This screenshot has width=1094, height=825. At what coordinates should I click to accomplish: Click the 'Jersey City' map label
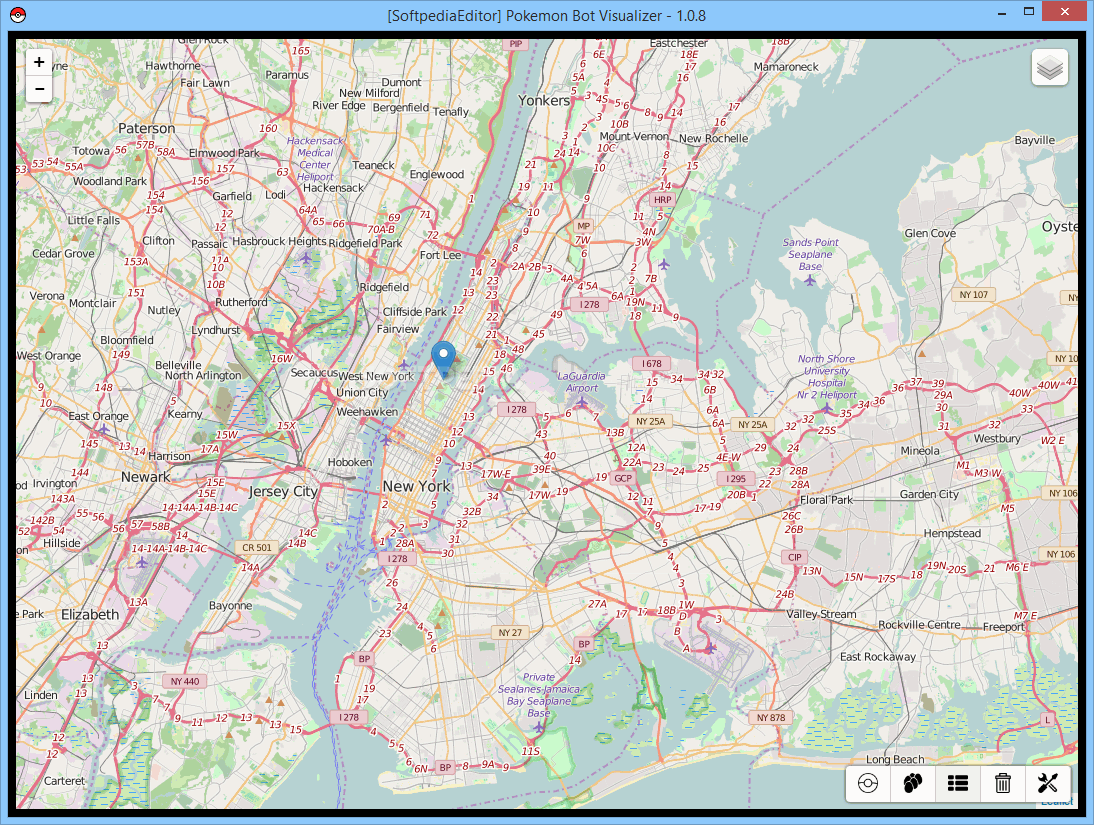point(283,491)
